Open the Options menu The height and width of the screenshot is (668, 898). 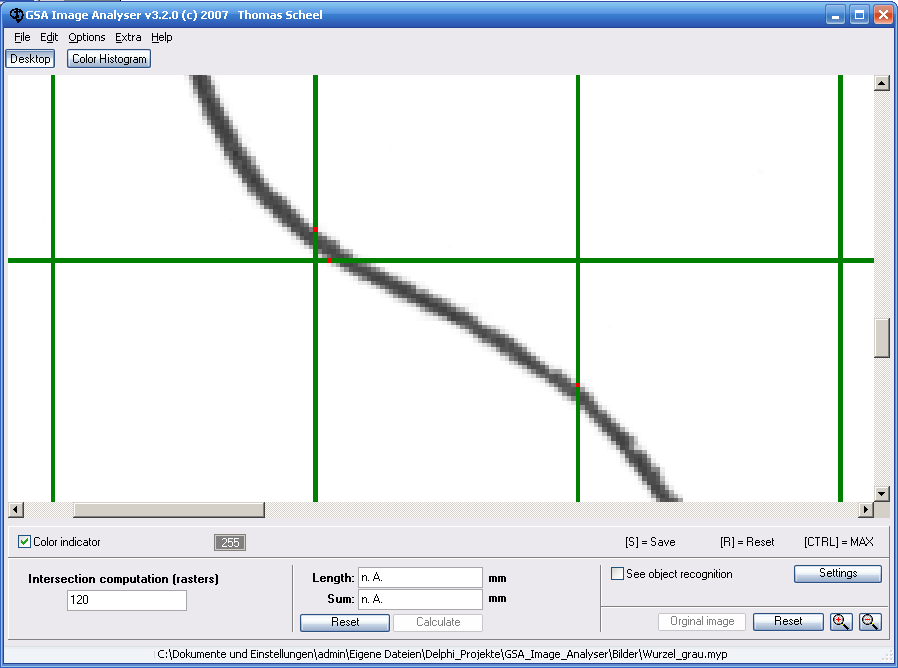point(86,37)
